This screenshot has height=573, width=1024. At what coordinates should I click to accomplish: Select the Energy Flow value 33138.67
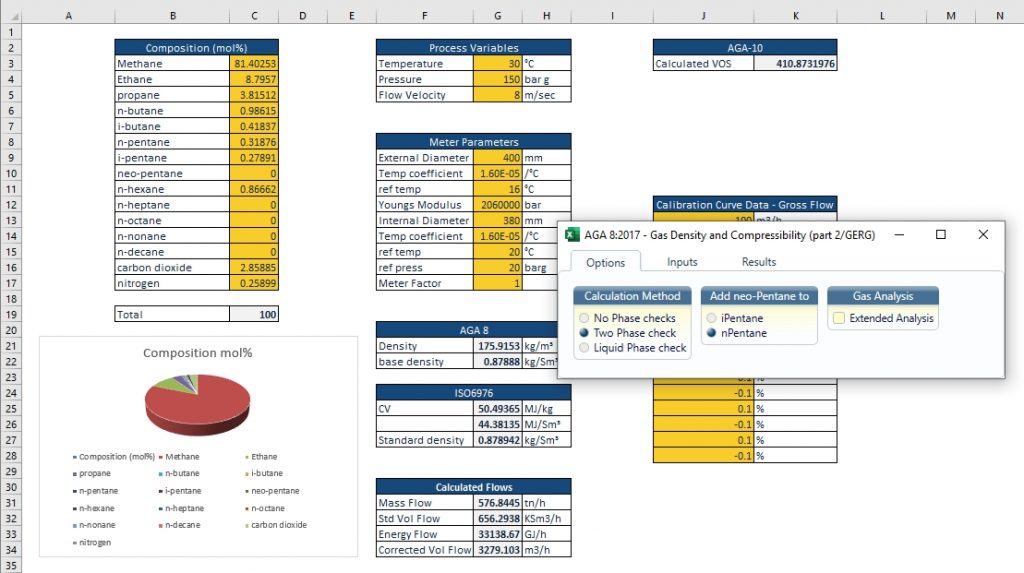[498, 534]
